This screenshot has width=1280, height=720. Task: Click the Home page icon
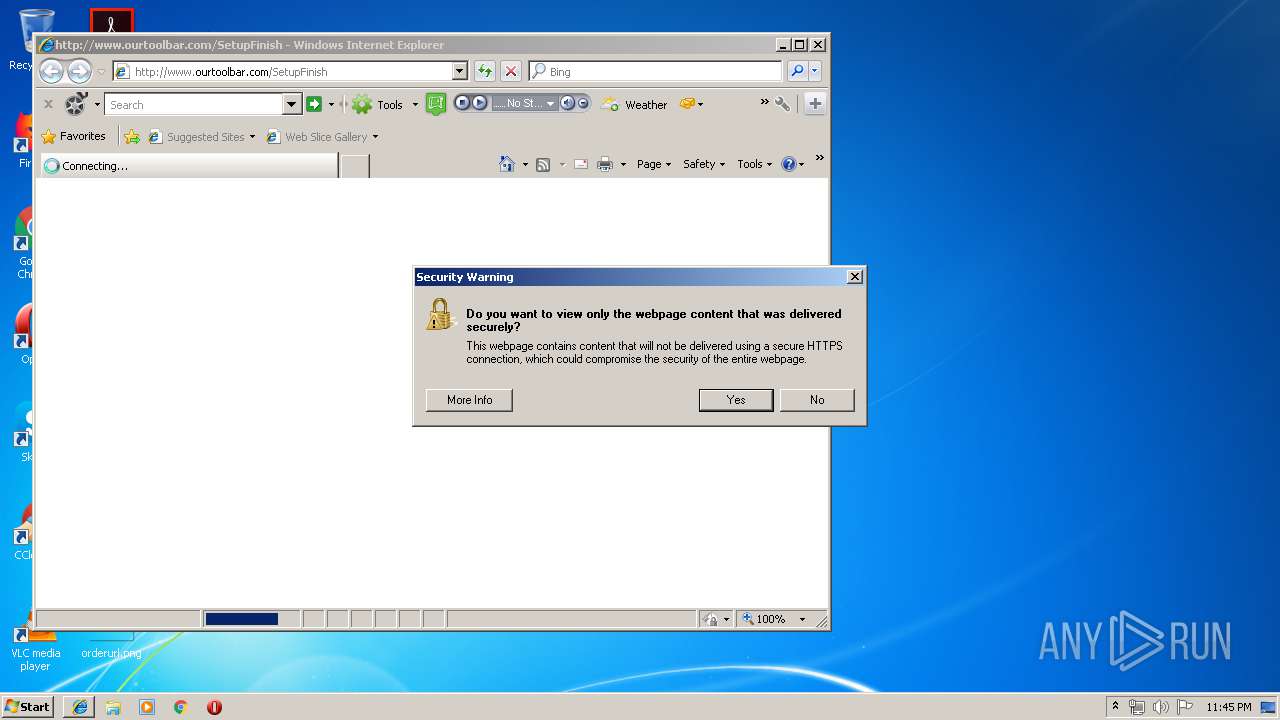[507, 164]
